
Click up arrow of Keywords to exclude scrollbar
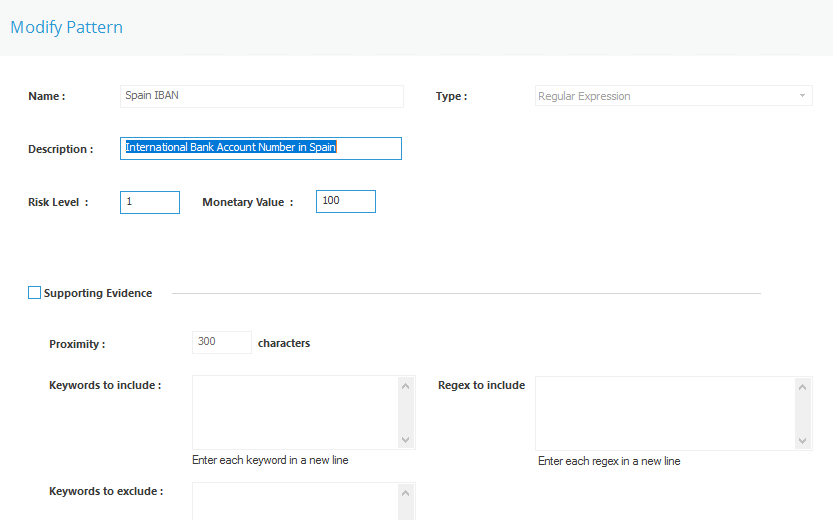click(x=405, y=493)
